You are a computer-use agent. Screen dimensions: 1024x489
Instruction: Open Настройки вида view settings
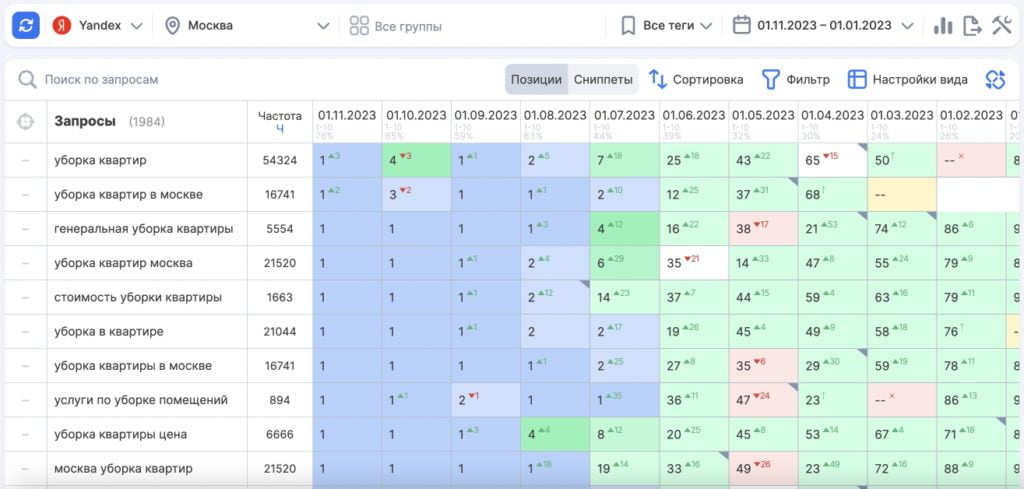(908, 79)
